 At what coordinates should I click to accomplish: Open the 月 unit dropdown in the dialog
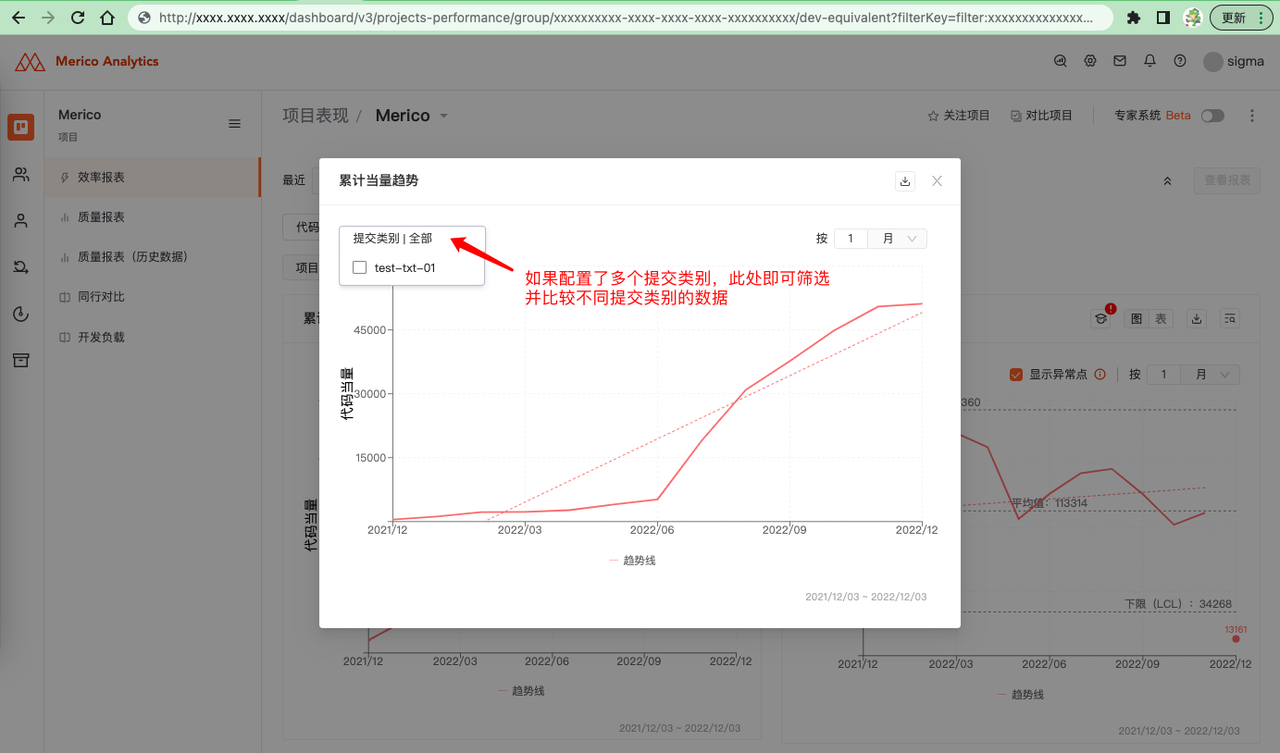pos(898,239)
